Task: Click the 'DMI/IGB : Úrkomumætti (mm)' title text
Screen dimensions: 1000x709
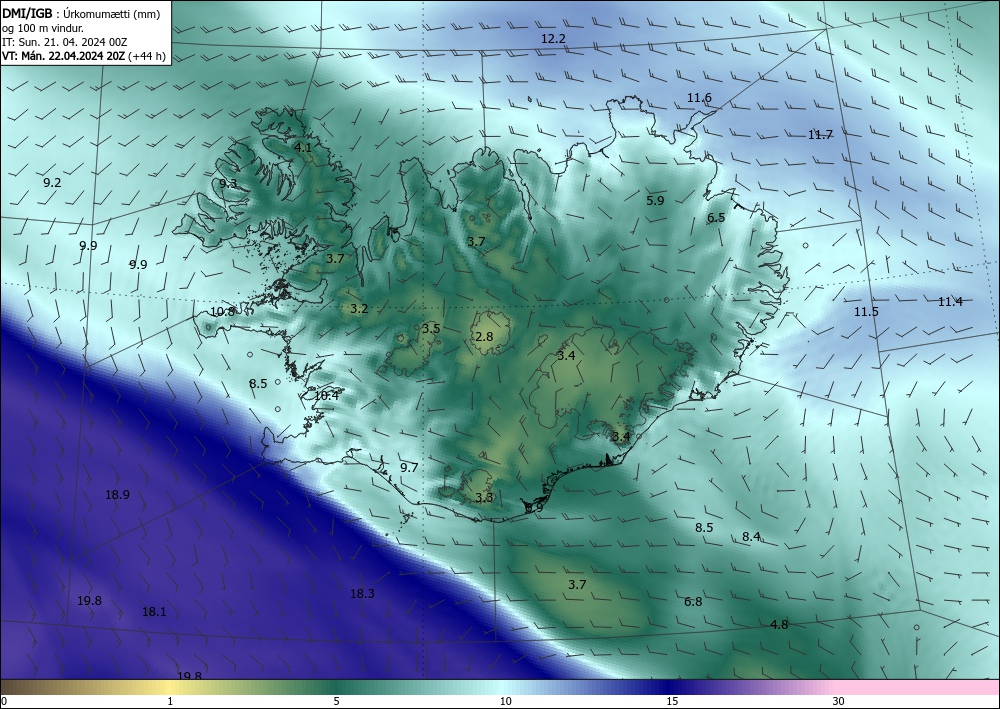Action: 81,13
